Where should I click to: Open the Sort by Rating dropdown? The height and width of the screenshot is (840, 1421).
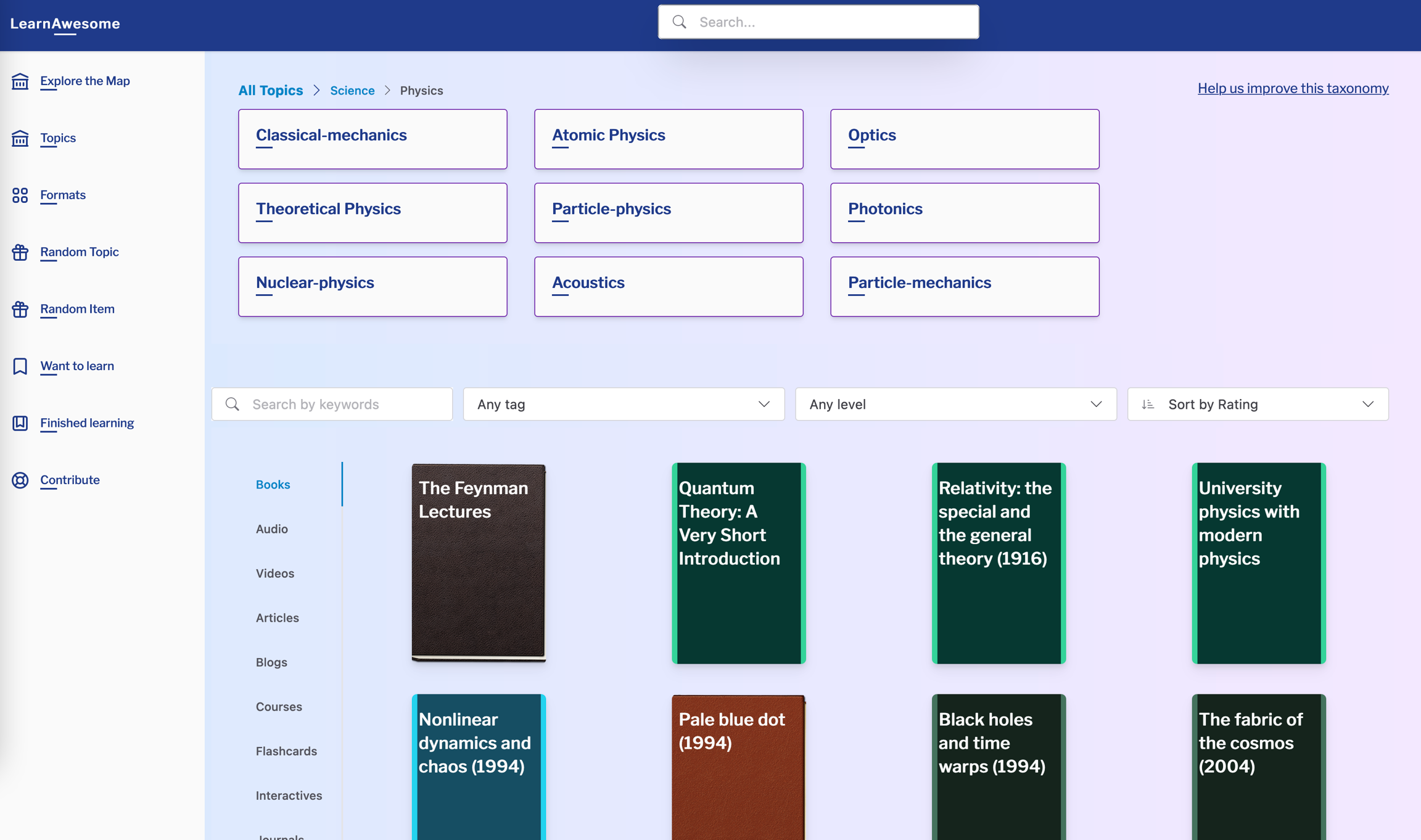point(1258,404)
